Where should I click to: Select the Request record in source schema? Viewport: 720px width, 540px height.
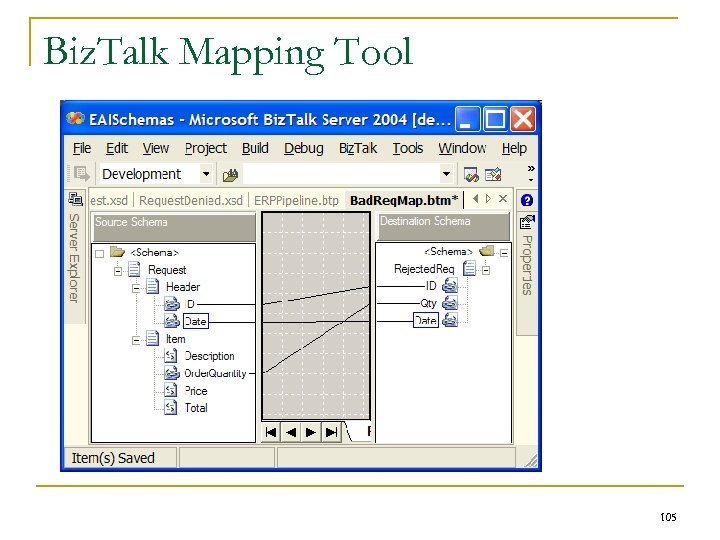[167, 270]
